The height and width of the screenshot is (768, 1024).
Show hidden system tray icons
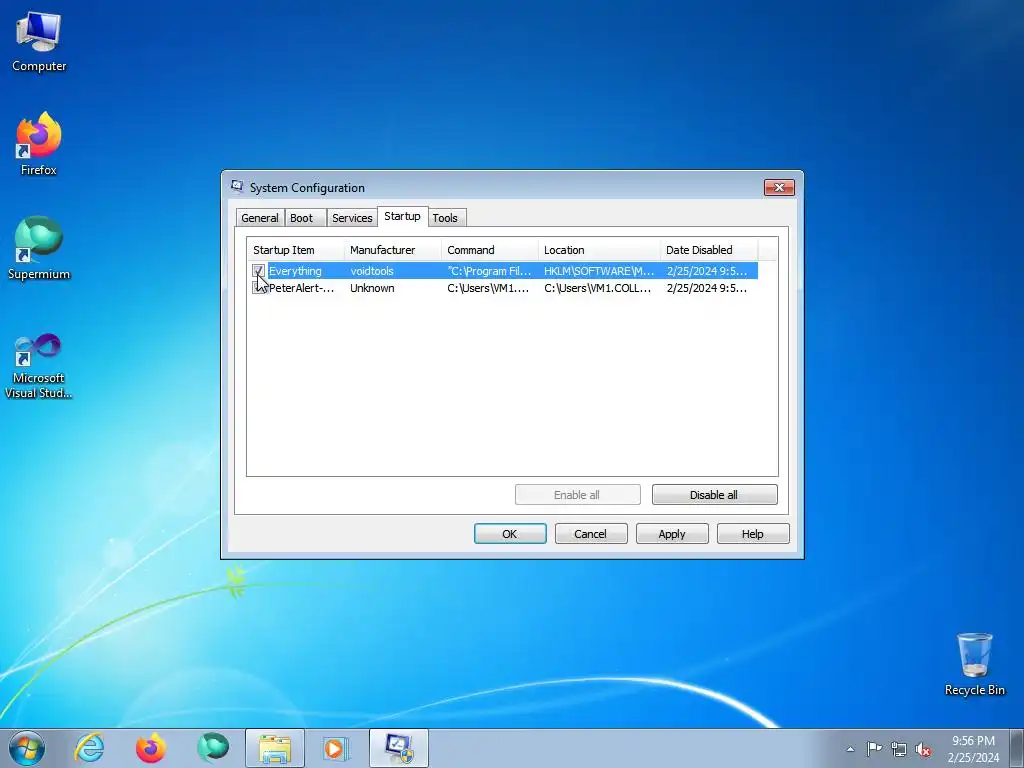(x=850, y=749)
